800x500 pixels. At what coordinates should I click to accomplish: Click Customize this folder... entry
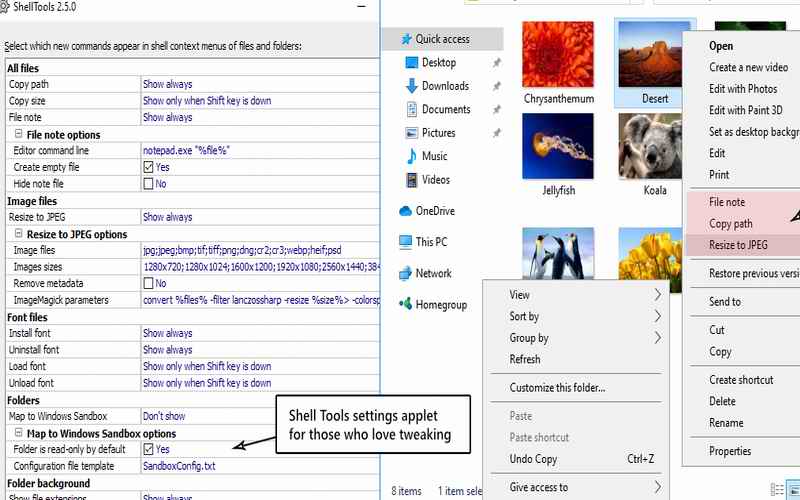[557, 388]
